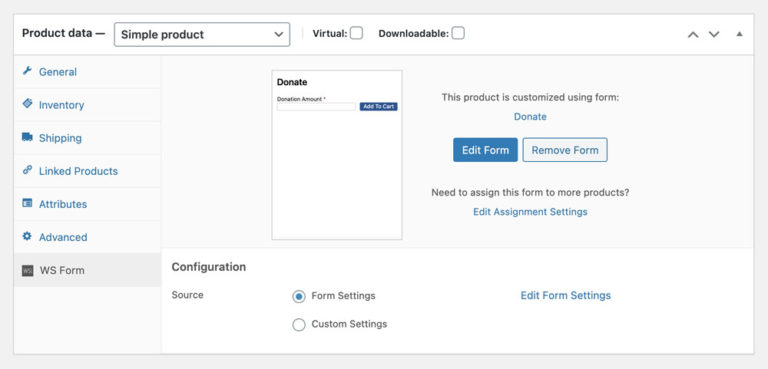
Task: Click the WS Form logo icon
Action: click(27, 270)
